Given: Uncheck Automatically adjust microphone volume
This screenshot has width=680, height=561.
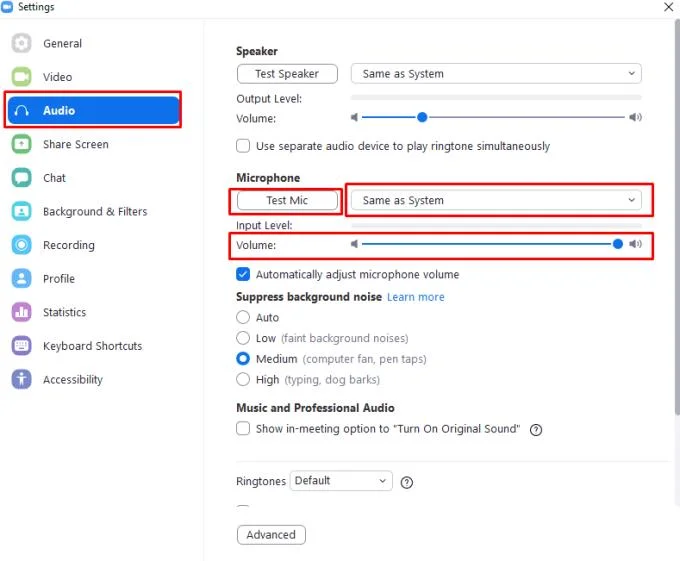Looking at the screenshot, I should pos(243,274).
